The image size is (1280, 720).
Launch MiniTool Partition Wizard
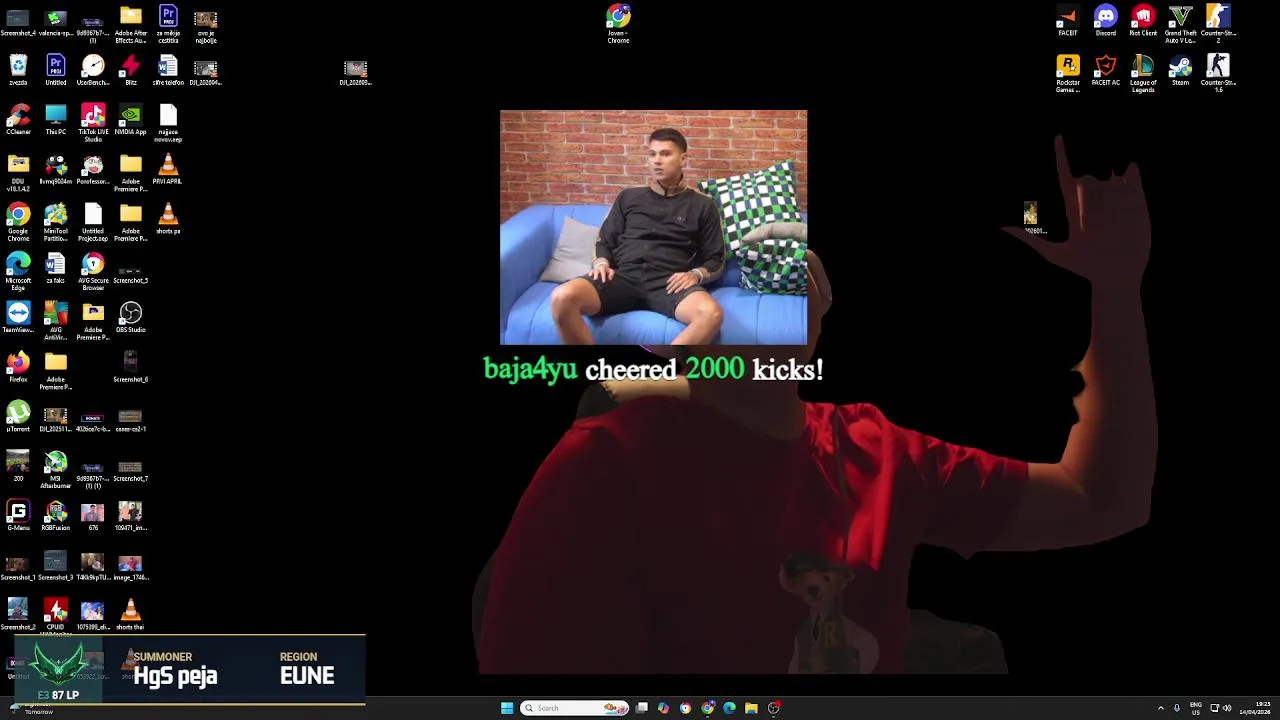(x=56, y=221)
